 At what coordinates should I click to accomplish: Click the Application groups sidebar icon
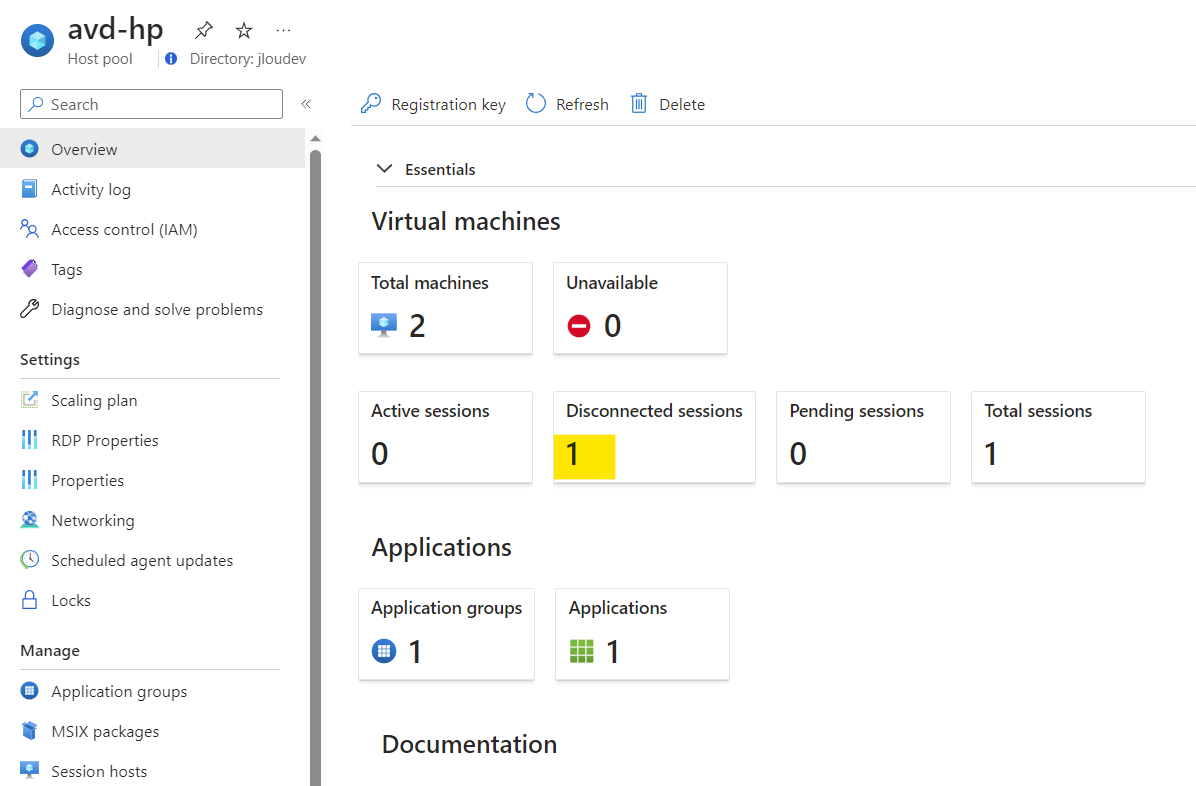(30, 691)
